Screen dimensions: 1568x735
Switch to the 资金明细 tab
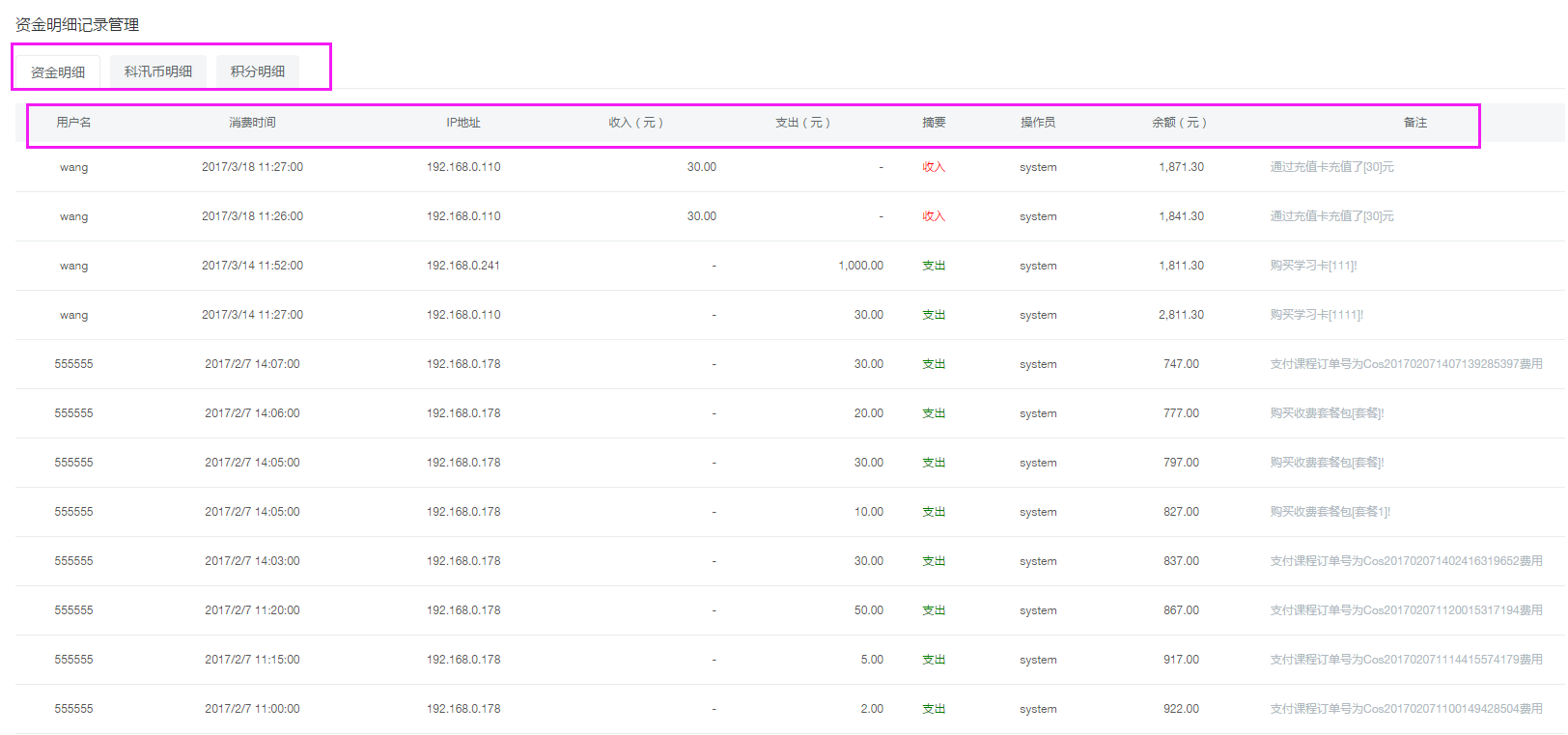pyautogui.click(x=58, y=72)
